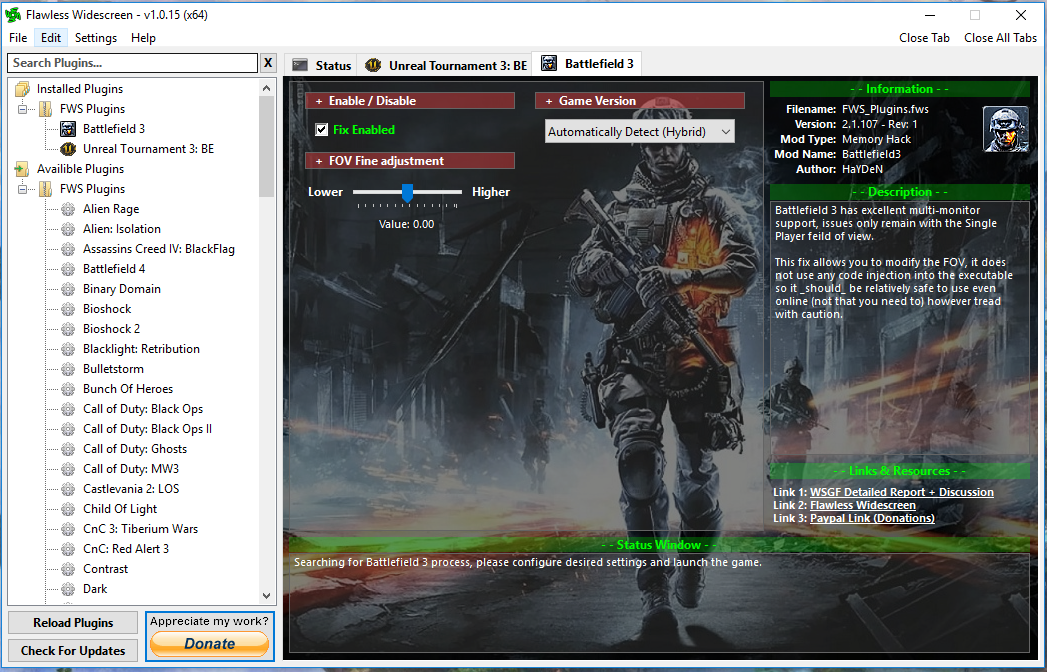The width and height of the screenshot is (1047, 672).
Task: Collapse the installed FWS Plugins tree node
Action: coord(23,109)
